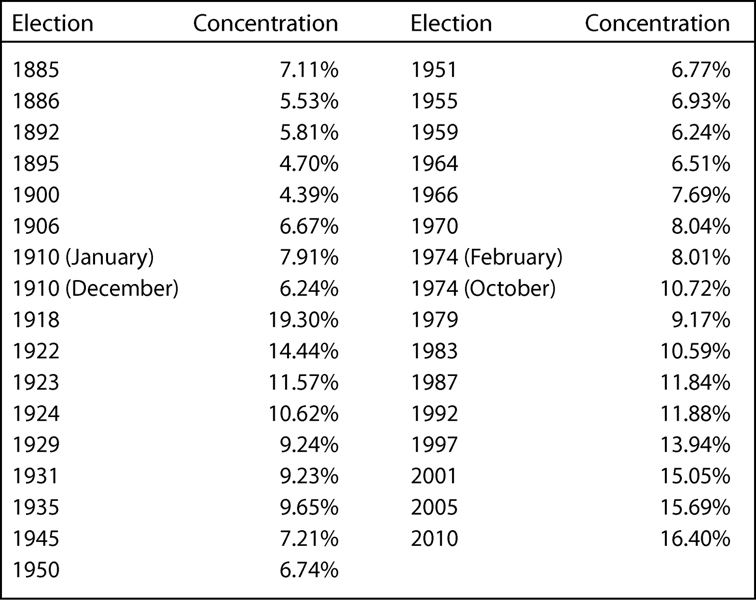Select the 1929 election entry
Viewport: 756px width, 600px height.
[x=37, y=446]
